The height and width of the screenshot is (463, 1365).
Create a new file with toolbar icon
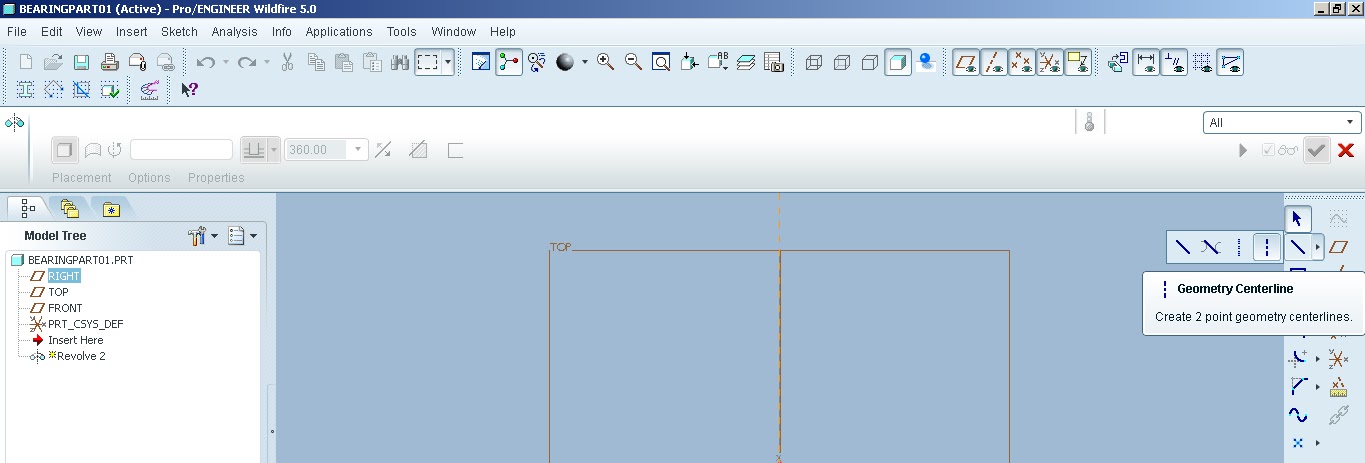pos(25,62)
